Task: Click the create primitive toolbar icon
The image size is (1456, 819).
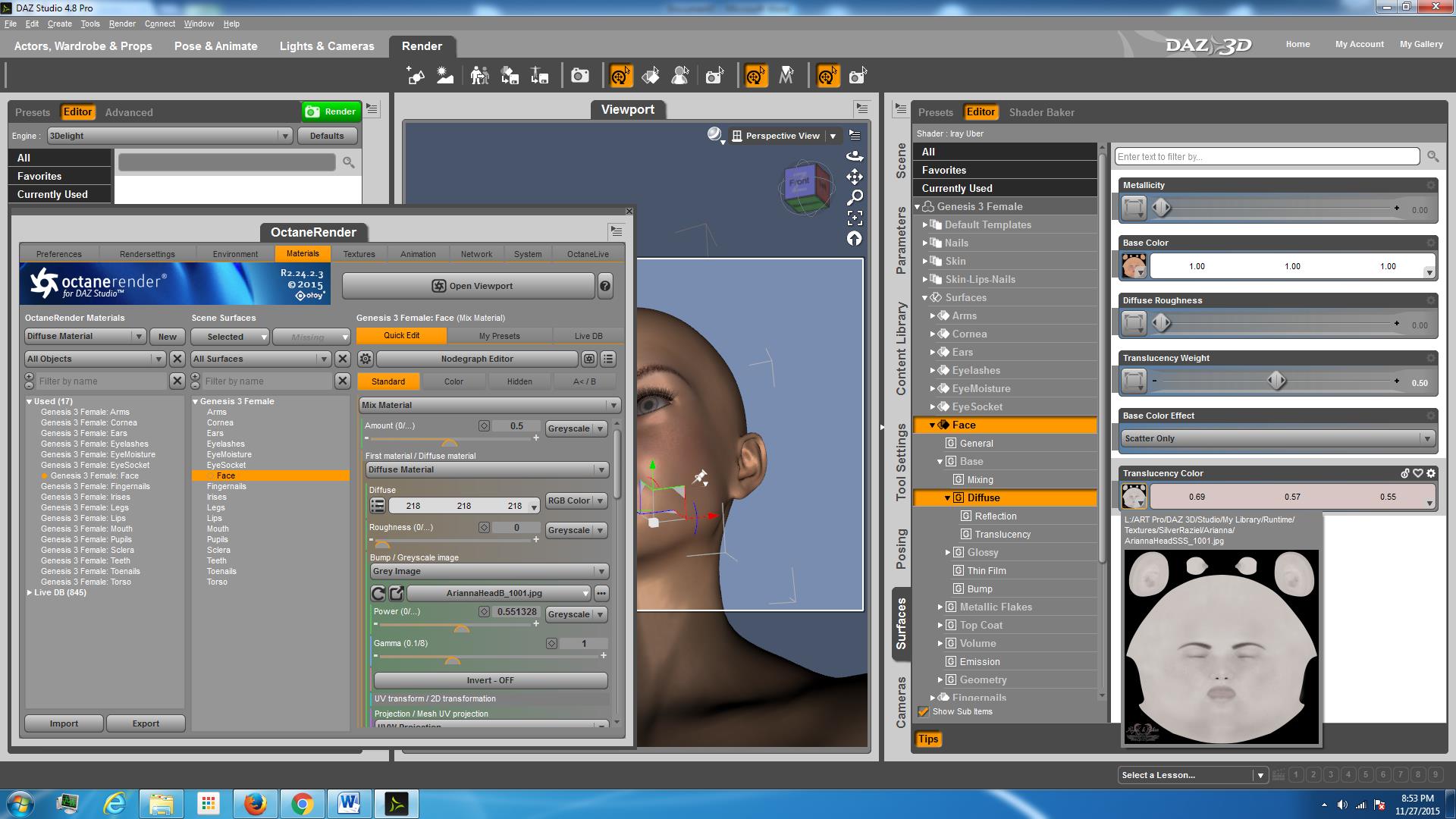Action: (x=416, y=76)
